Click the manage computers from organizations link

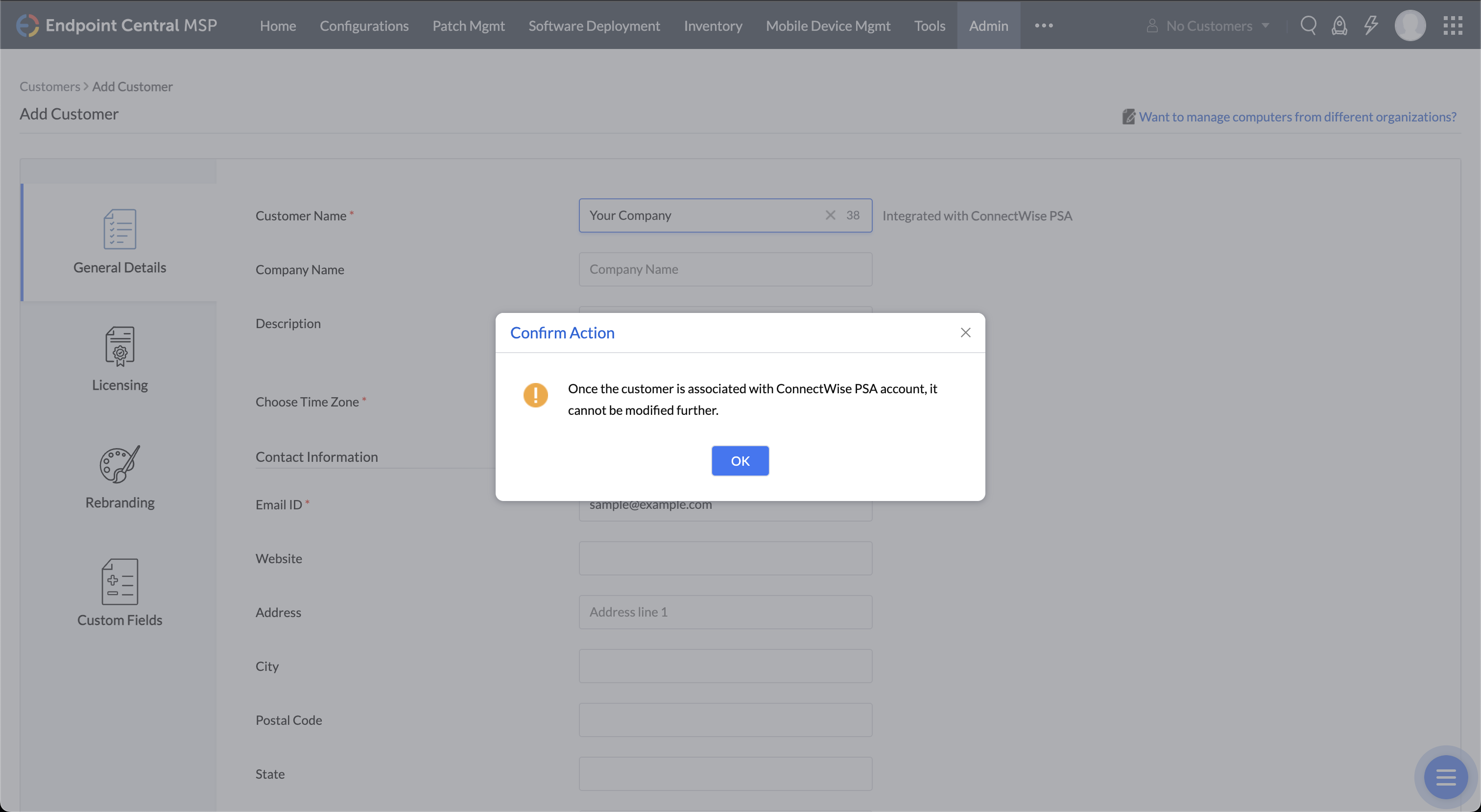pyautogui.click(x=1297, y=117)
